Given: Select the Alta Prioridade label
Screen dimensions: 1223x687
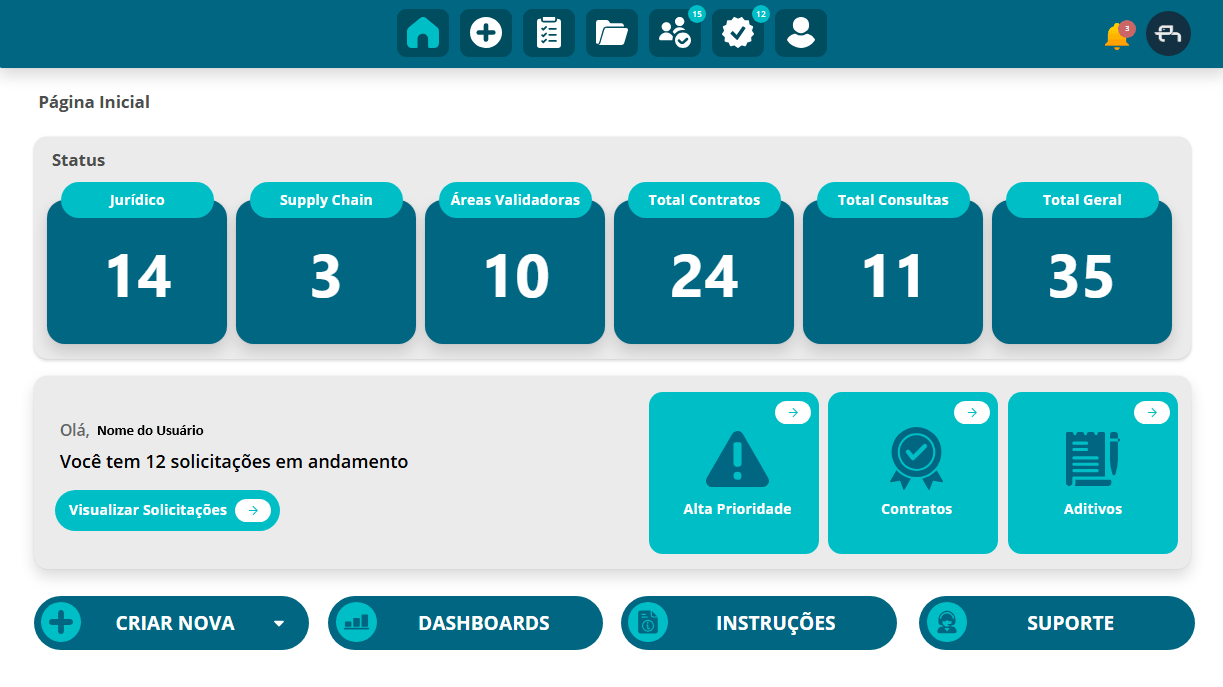Looking at the screenshot, I should pos(737,509).
